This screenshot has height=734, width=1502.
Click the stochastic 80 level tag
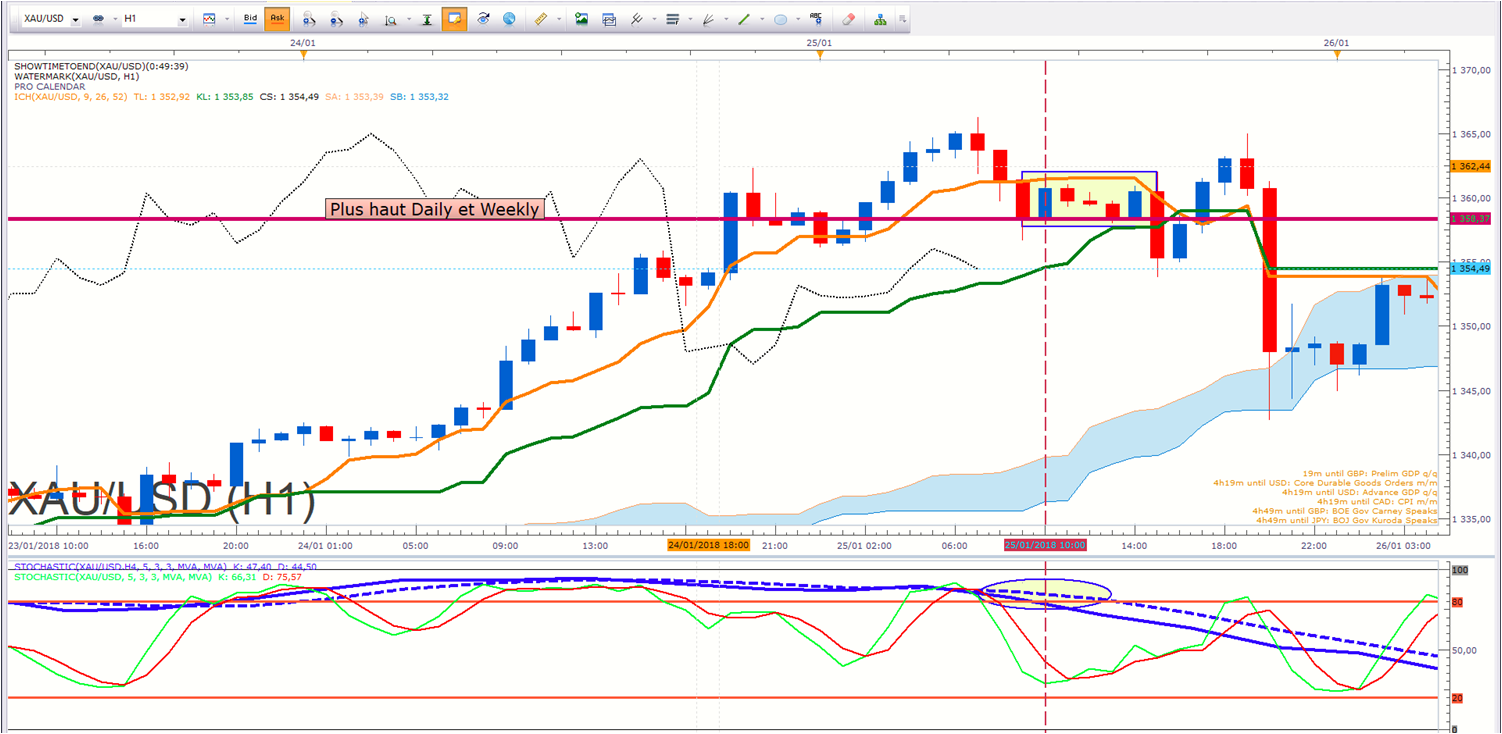1458,601
